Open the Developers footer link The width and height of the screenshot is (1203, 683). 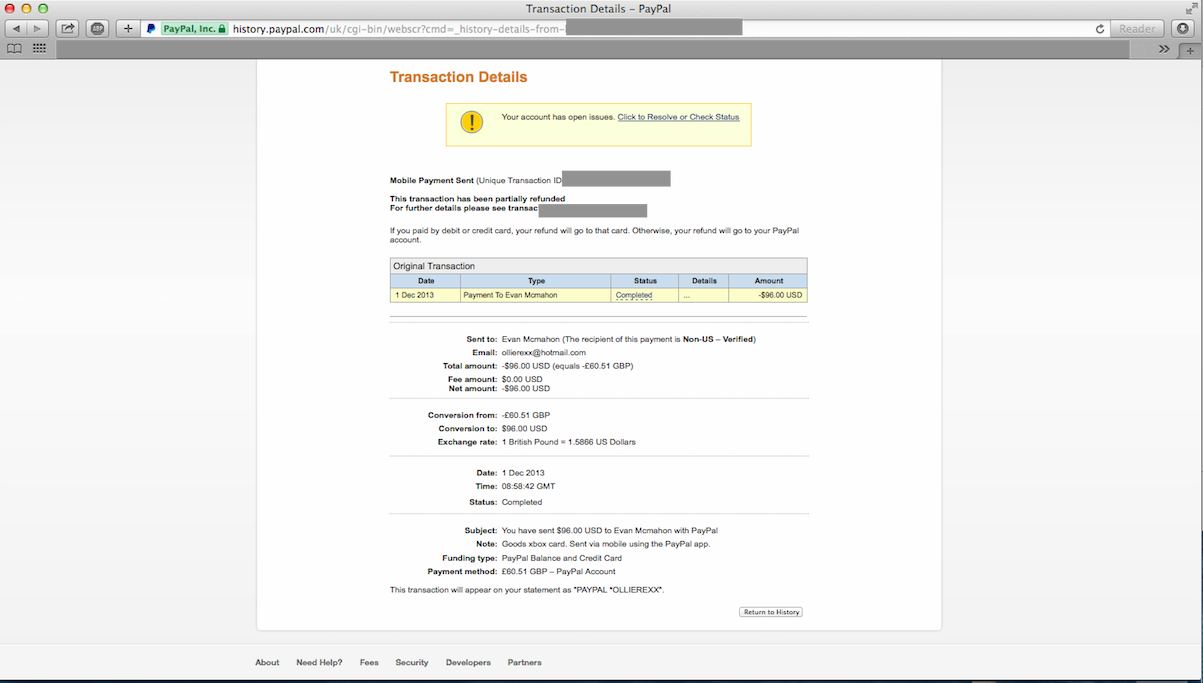468,662
